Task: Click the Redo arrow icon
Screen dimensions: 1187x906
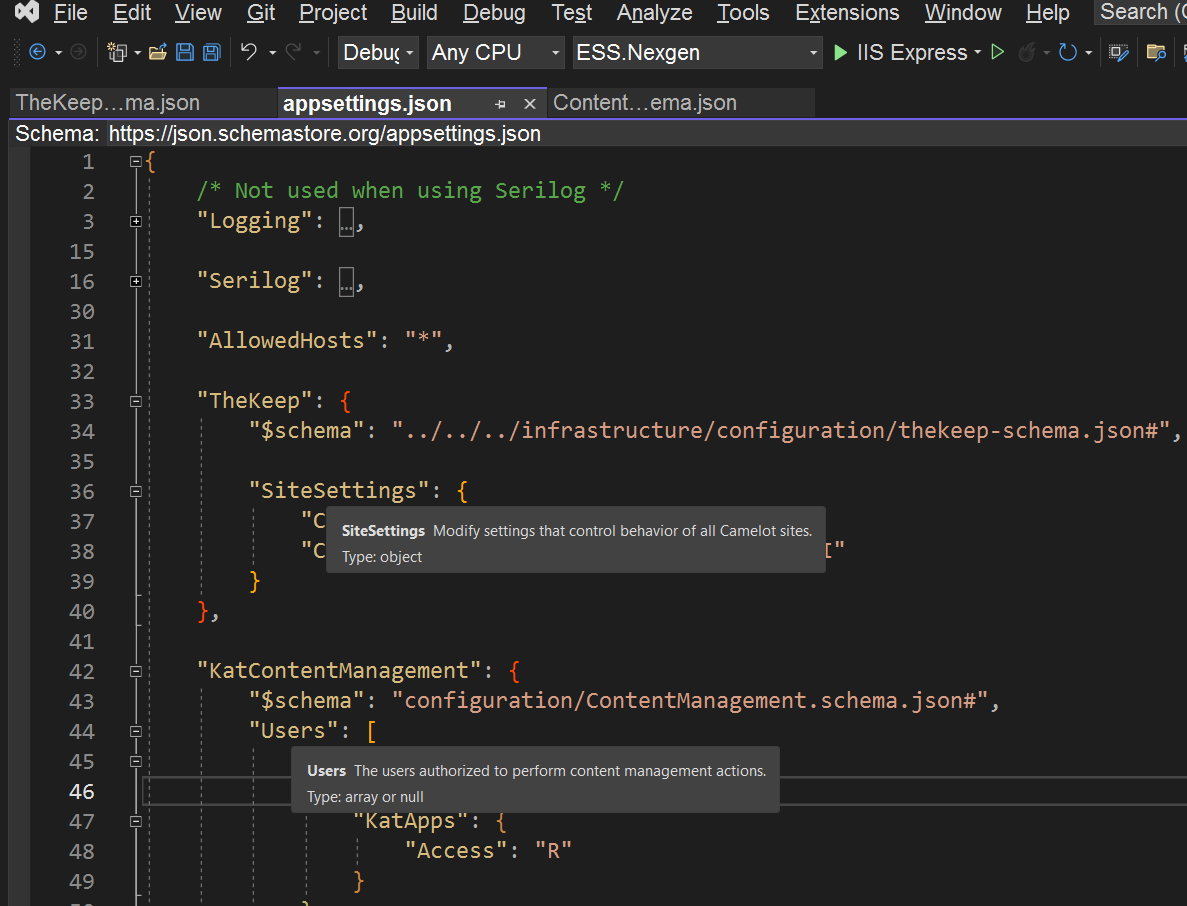Action: tap(294, 51)
